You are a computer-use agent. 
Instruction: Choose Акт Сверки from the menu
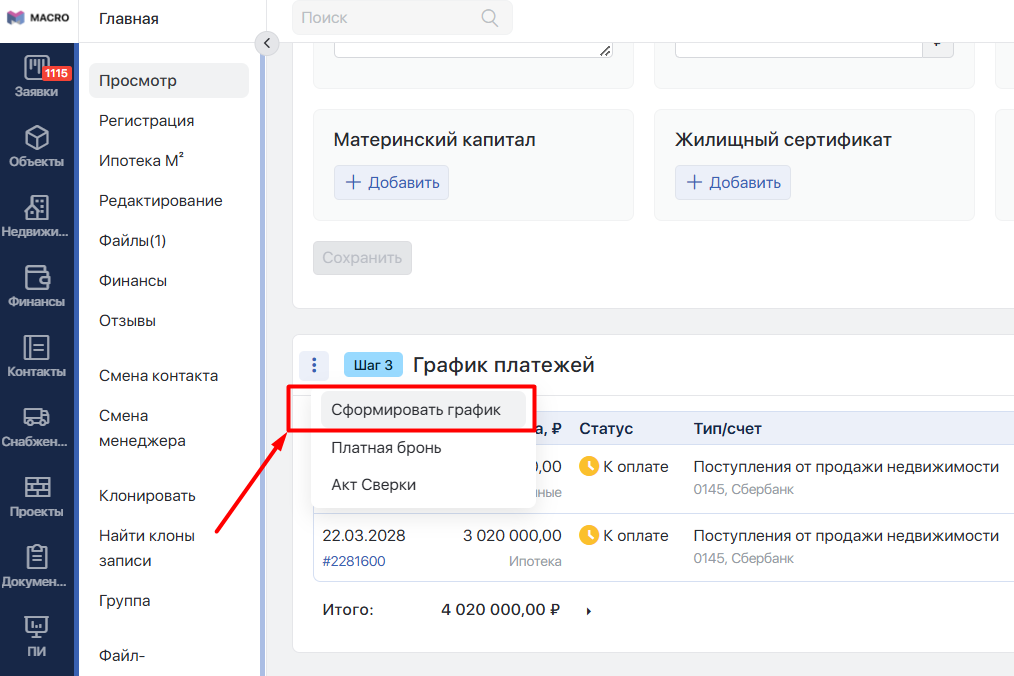(373, 485)
